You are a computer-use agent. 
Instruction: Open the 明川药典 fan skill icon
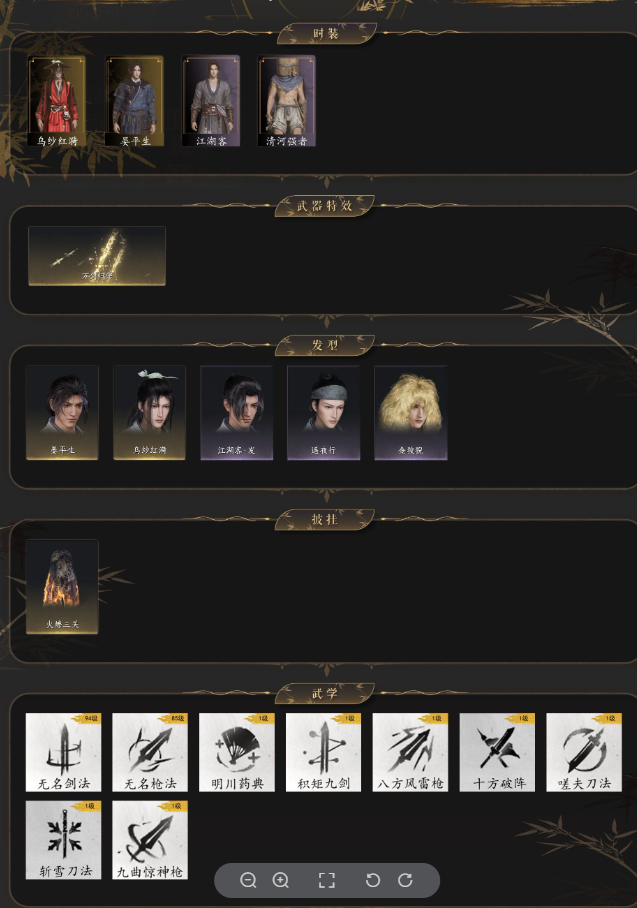(237, 752)
